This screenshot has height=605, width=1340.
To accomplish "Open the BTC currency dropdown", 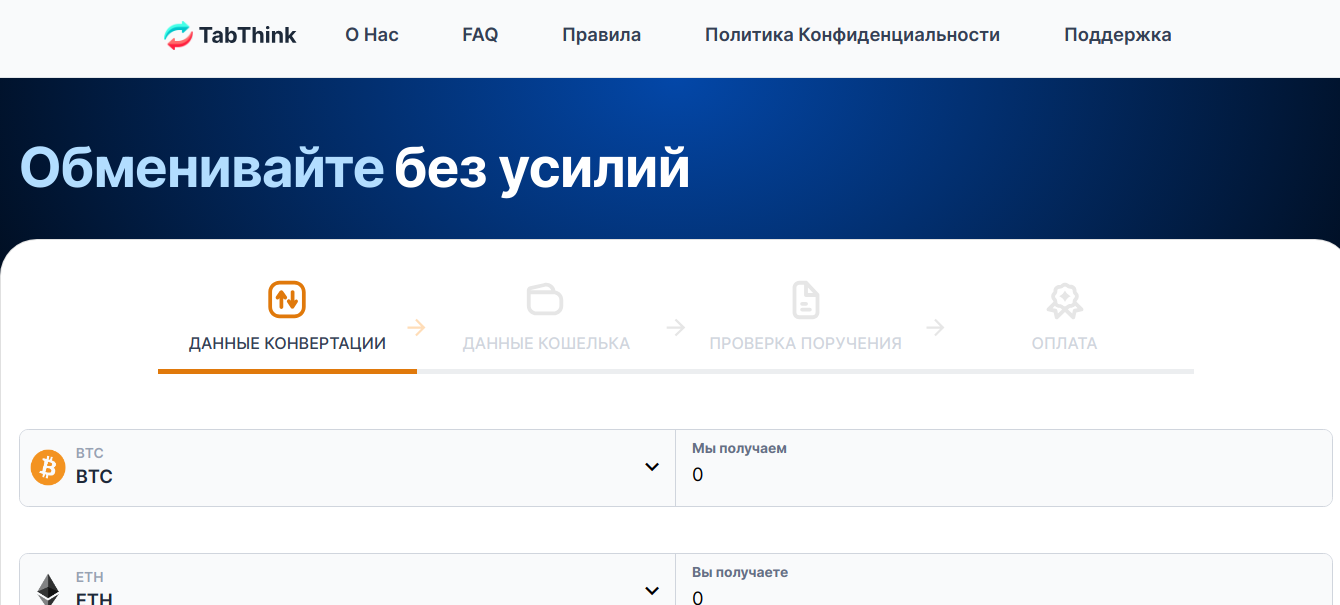I will click(x=347, y=468).
